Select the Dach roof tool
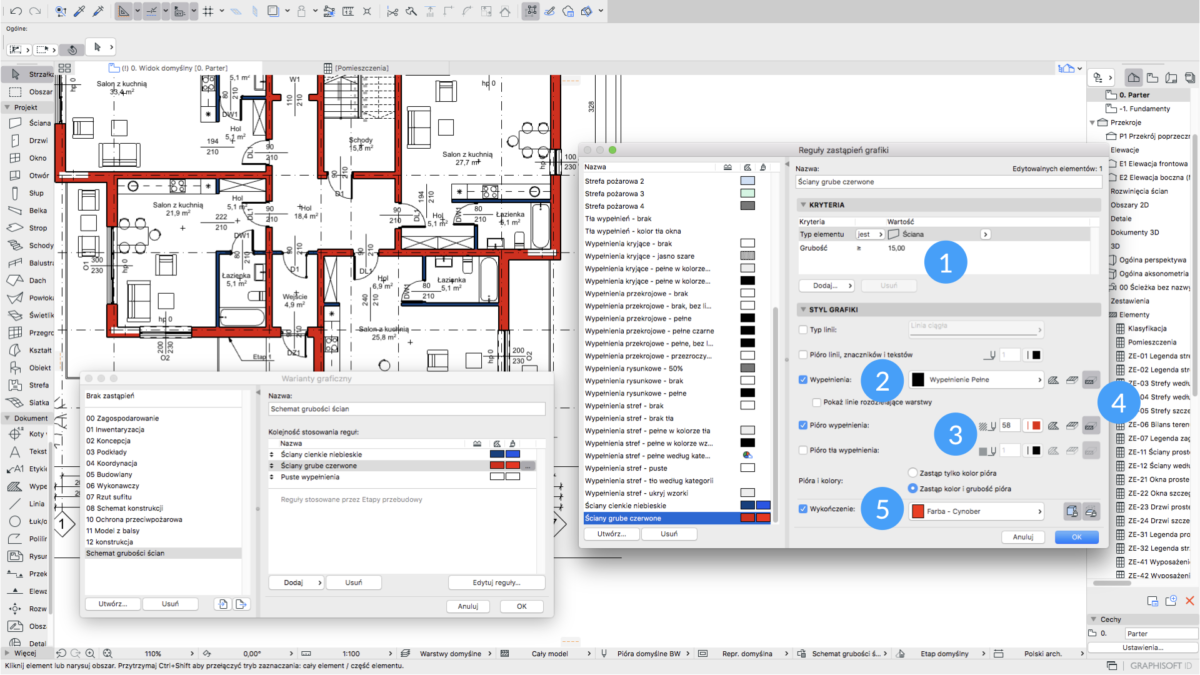This screenshot has height=675, width=1200. [x=27, y=280]
